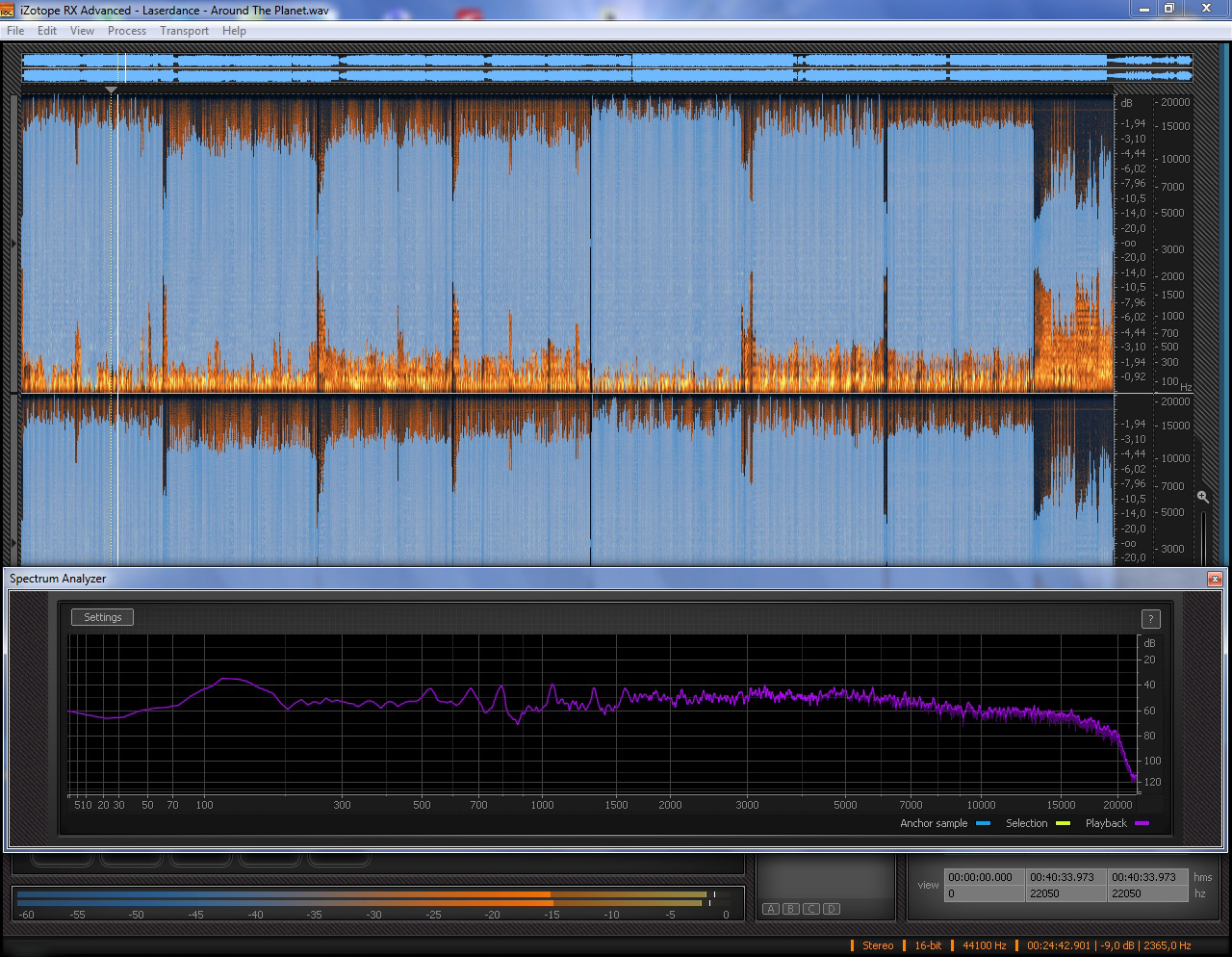Click the waveform overview strip at top
Viewport: 1232px width, 957px height.
pyautogui.click(x=606, y=67)
